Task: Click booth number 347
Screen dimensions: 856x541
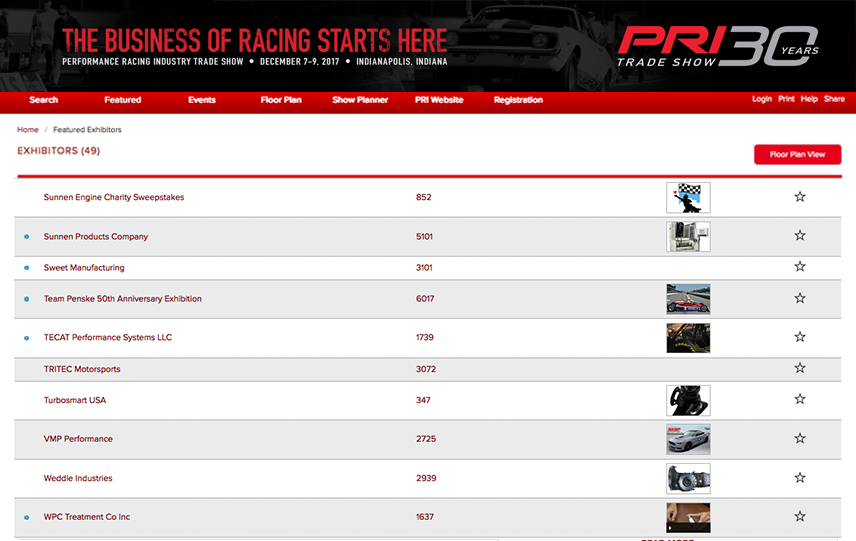Action: tap(423, 400)
